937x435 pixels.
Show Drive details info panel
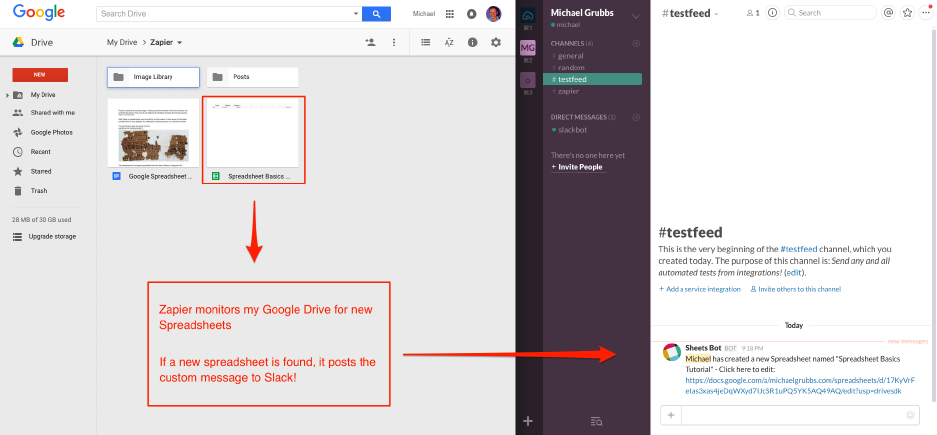(473, 42)
